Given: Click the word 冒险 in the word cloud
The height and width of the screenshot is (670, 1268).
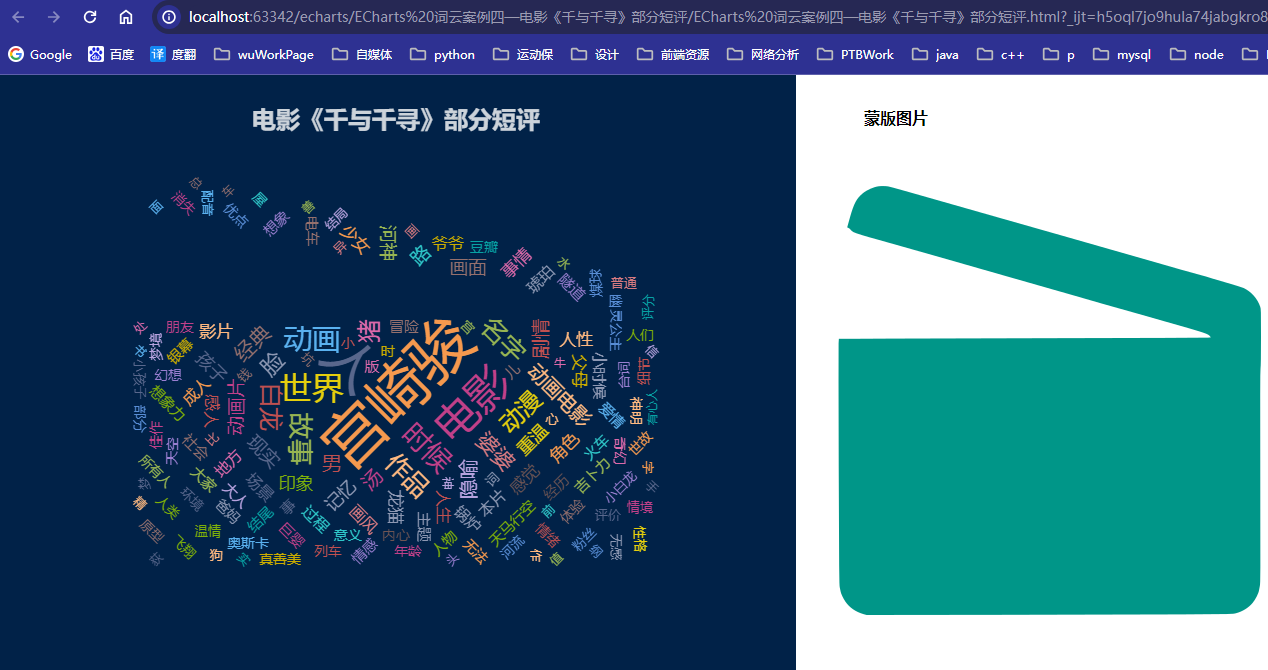Looking at the screenshot, I should click(404, 326).
